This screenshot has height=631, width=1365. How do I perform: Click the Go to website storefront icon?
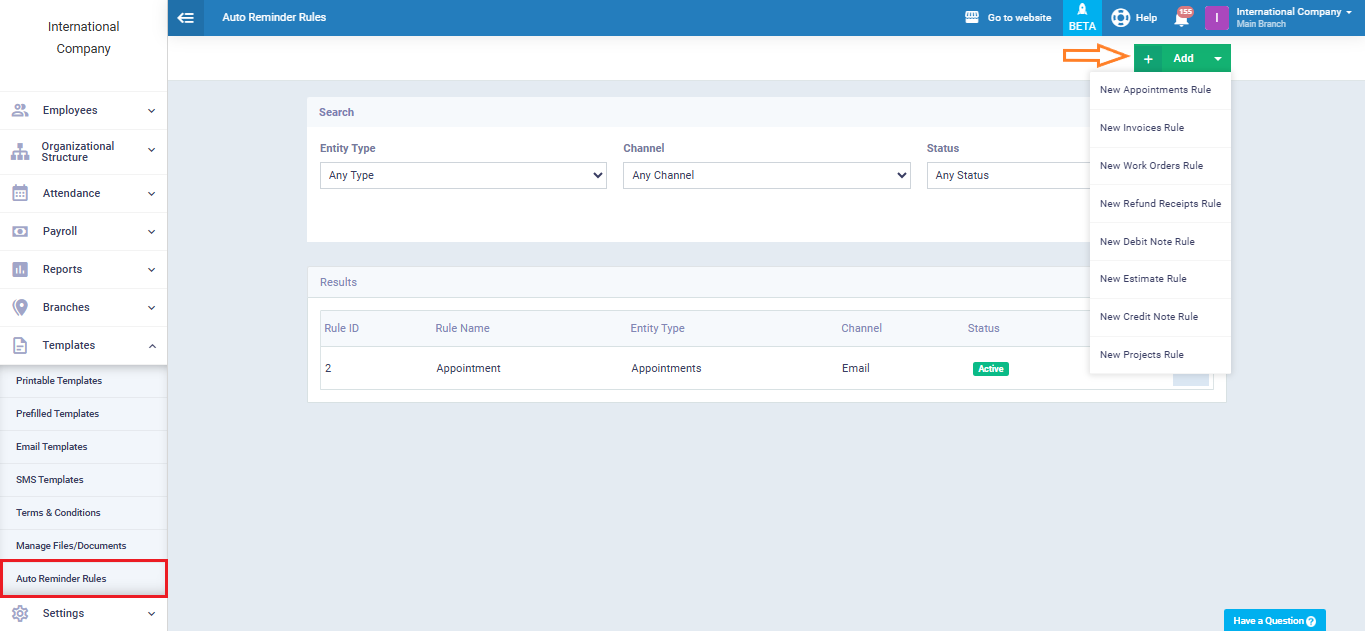coord(971,17)
